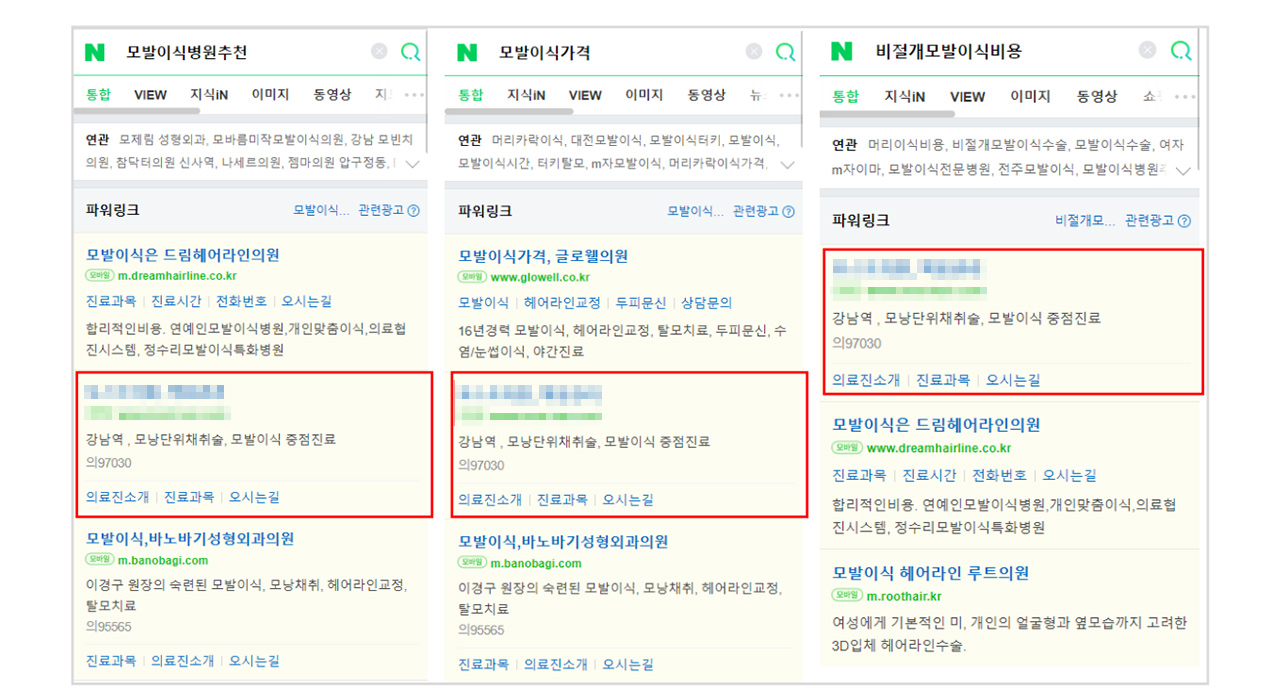1280x700 pixels.
Task: Select related keyword 모발이식터키
Action: click(x=685, y=140)
